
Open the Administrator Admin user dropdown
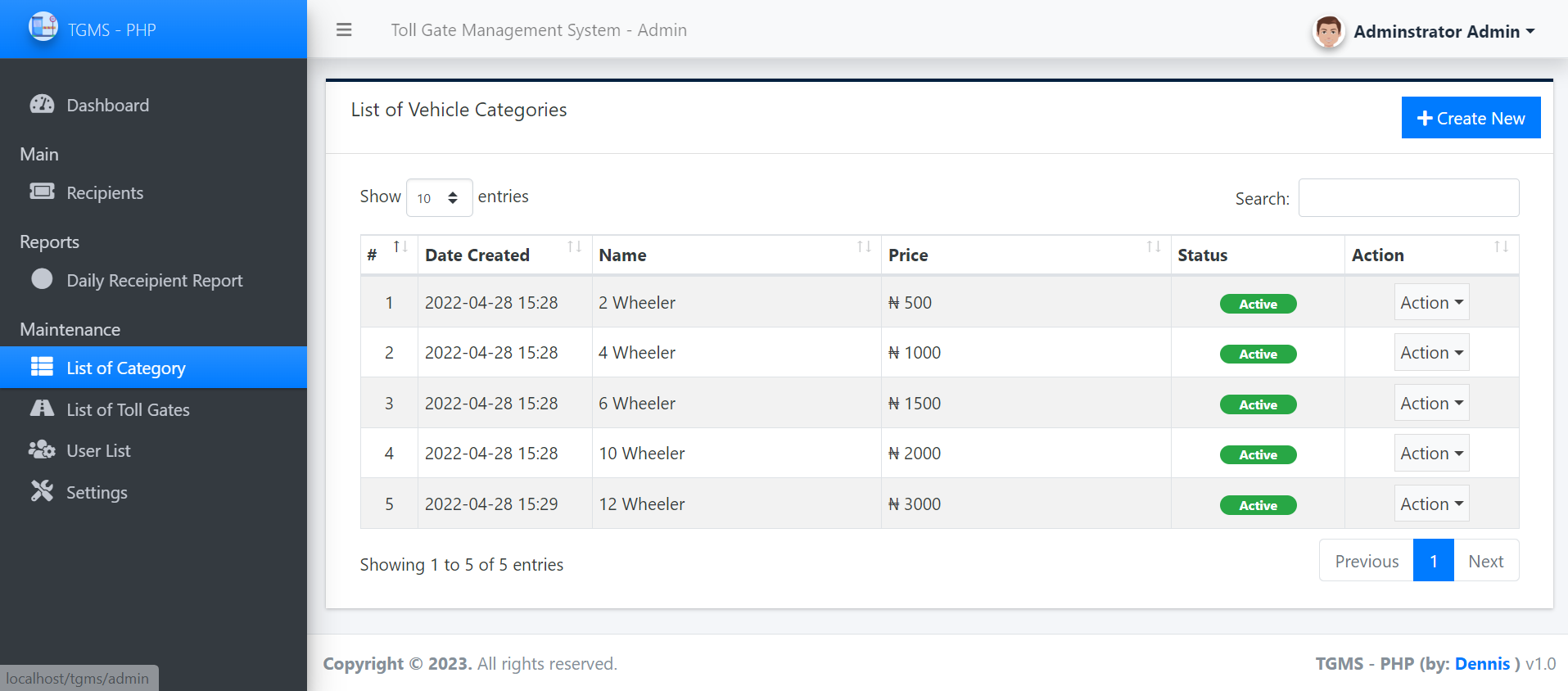[x=1444, y=32]
